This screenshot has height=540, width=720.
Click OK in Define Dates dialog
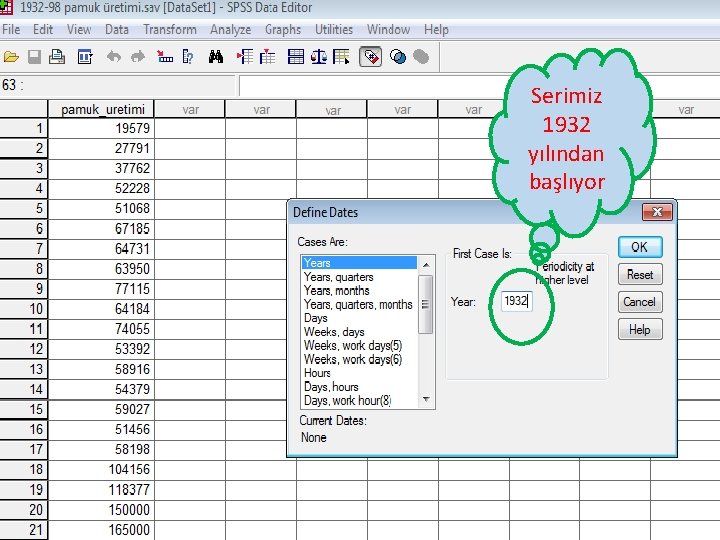640,247
